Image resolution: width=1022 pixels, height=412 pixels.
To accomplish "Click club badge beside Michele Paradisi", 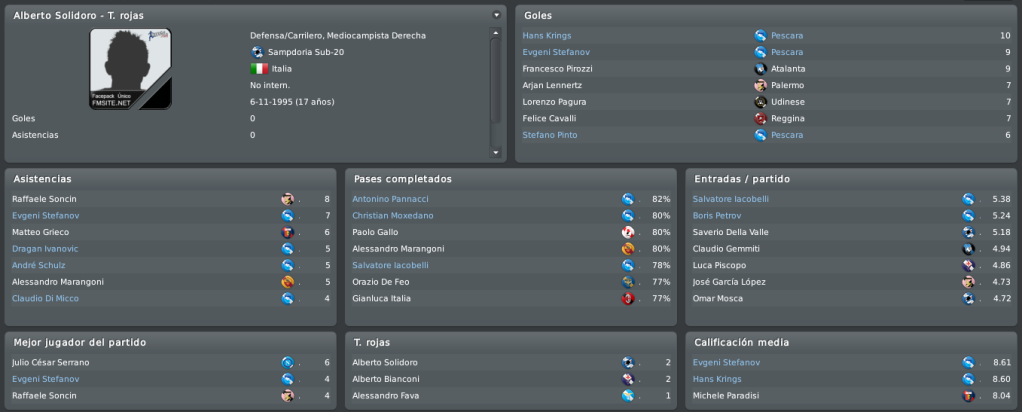I will 969,396.
